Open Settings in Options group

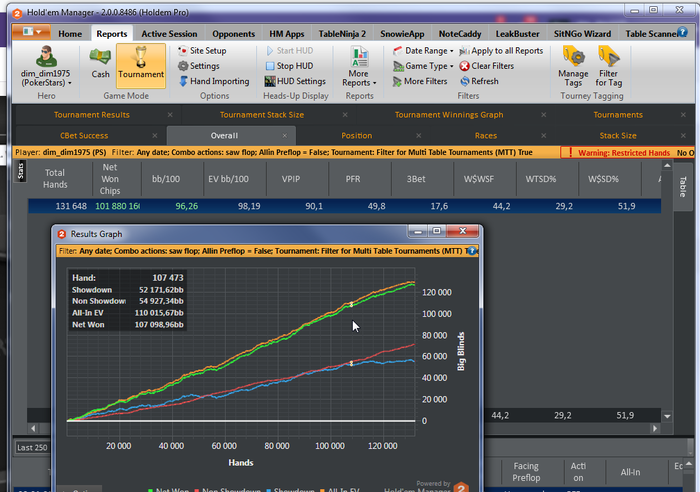click(x=199, y=66)
